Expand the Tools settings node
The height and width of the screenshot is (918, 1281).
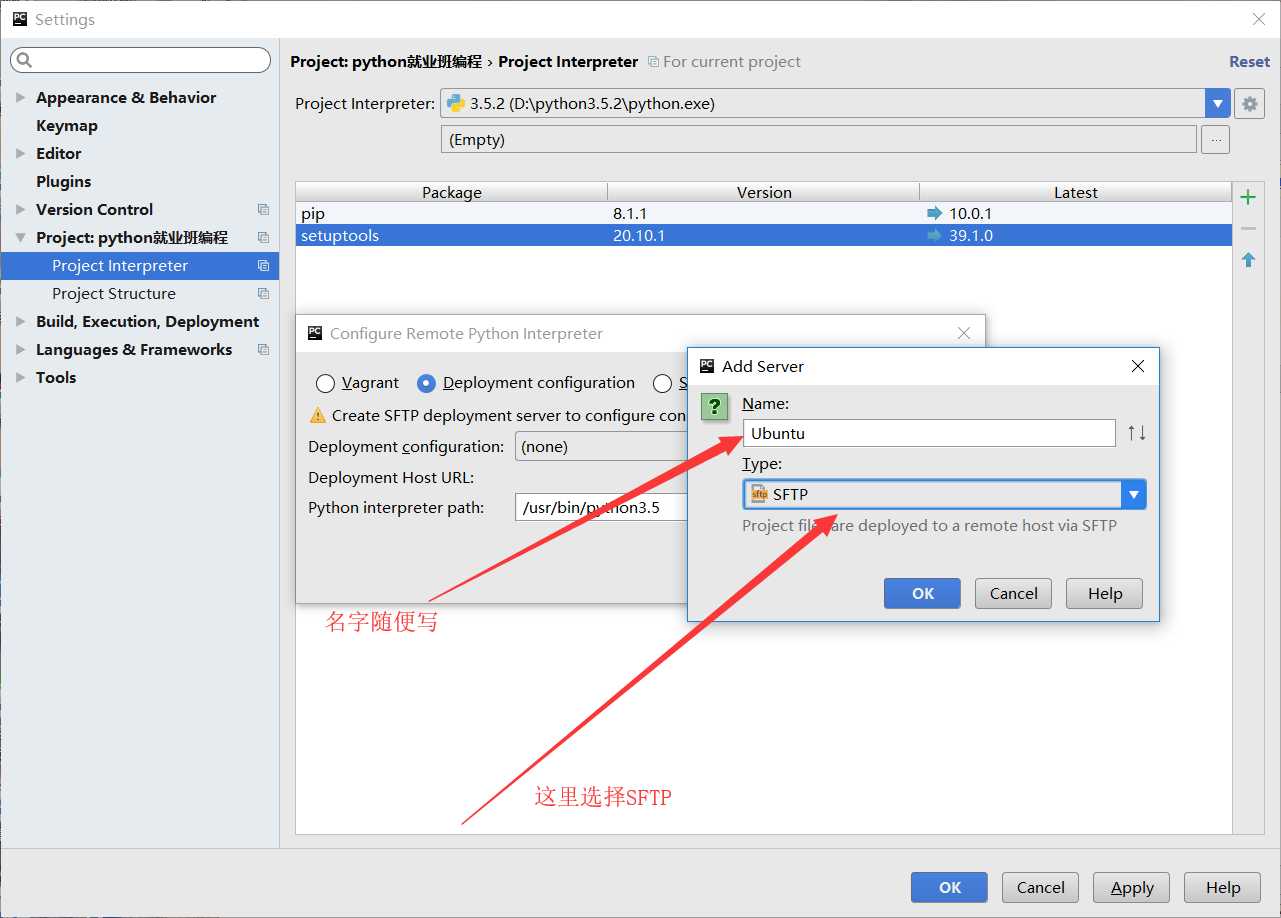[x=20, y=377]
